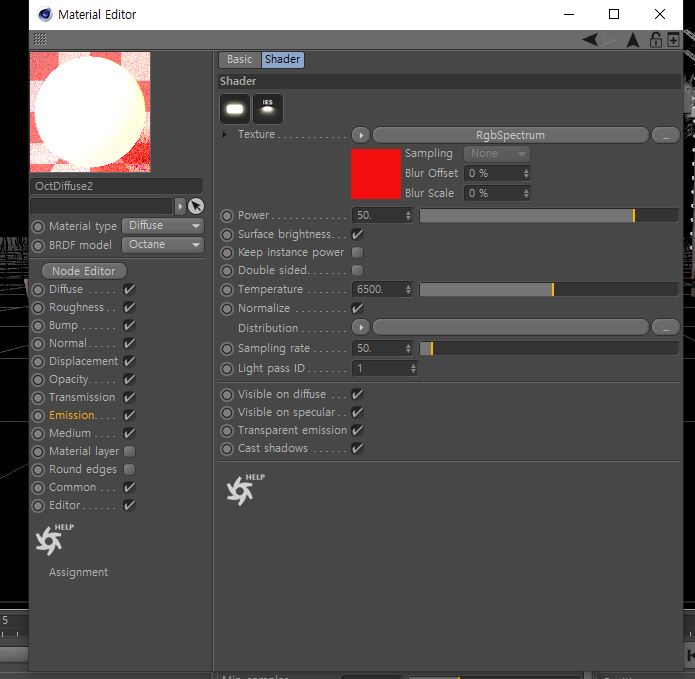Screen dimensions: 695x679
Task: Click the up arrow navigation icon
Action: pyautogui.click(x=633, y=40)
